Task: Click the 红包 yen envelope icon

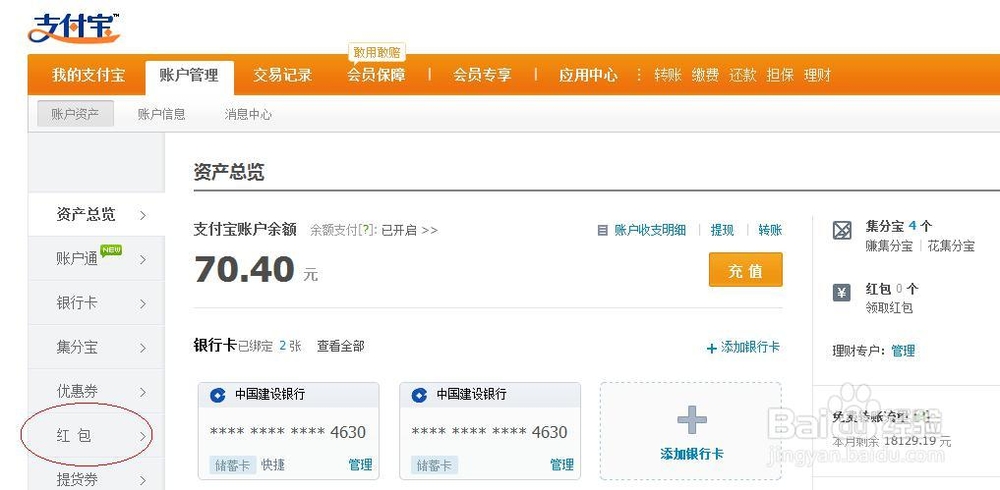Action: 843,293
